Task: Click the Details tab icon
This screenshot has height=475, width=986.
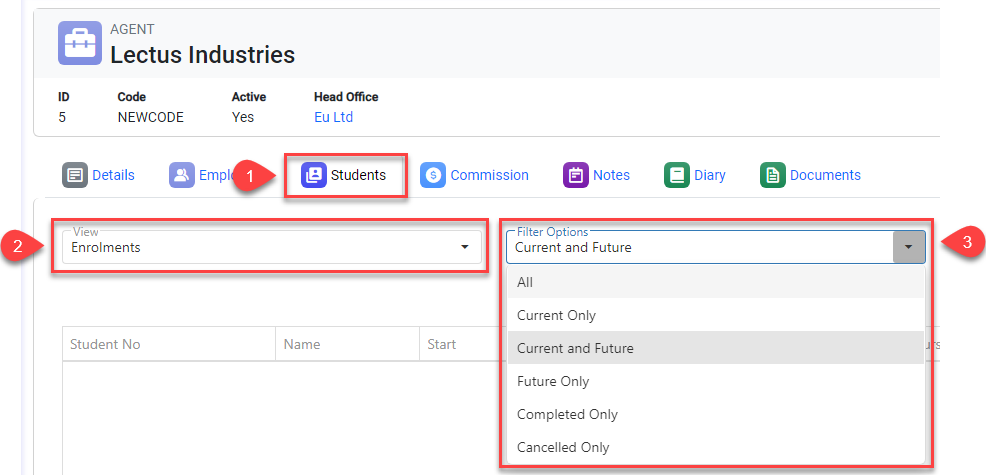Action: pyautogui.click(x=75, y=175)
